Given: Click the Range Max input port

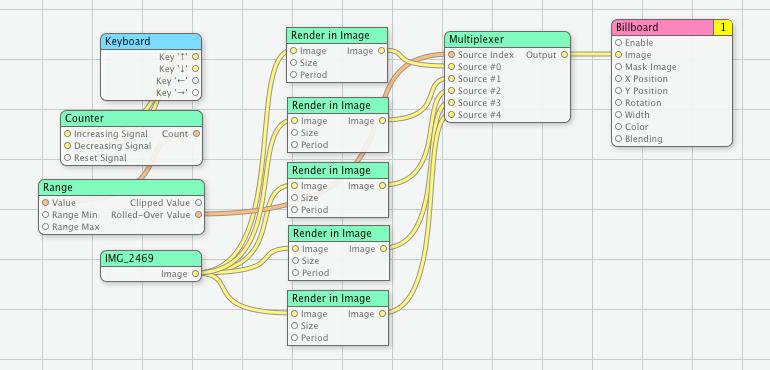Looking at the screenshot, I should coord(46,227).
